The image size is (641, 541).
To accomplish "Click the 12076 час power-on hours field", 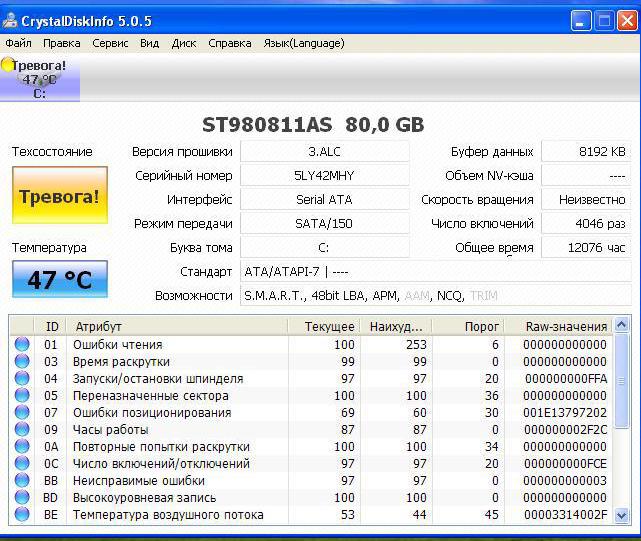I will tap(587, 247).
